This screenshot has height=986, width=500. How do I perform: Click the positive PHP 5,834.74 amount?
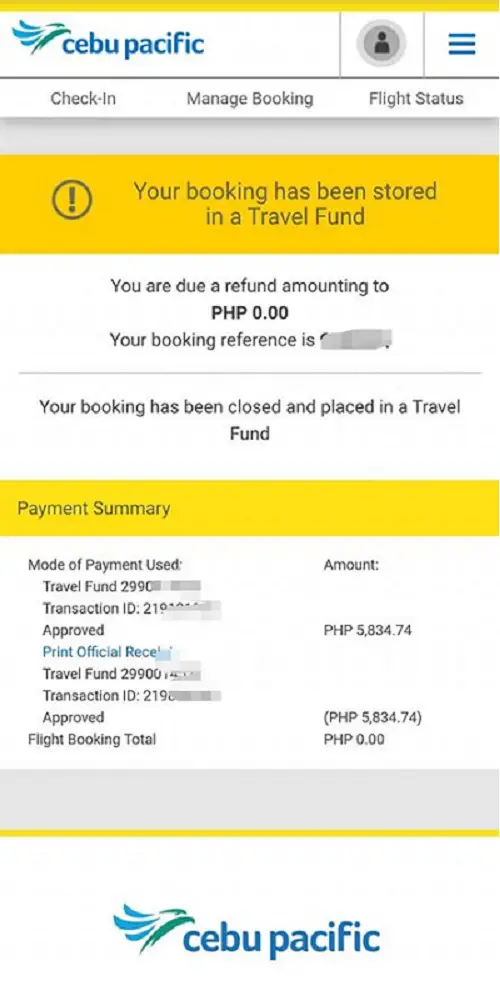[x=367, y=630]
